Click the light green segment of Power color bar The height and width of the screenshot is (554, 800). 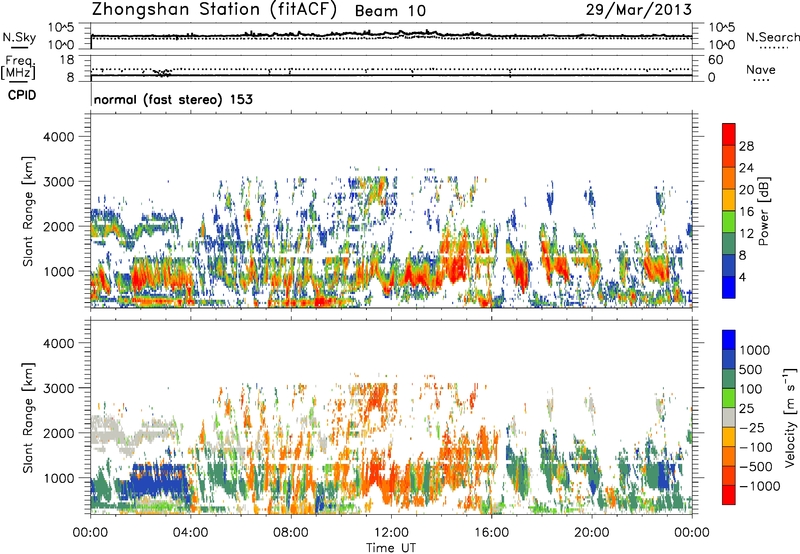point(729,222)
